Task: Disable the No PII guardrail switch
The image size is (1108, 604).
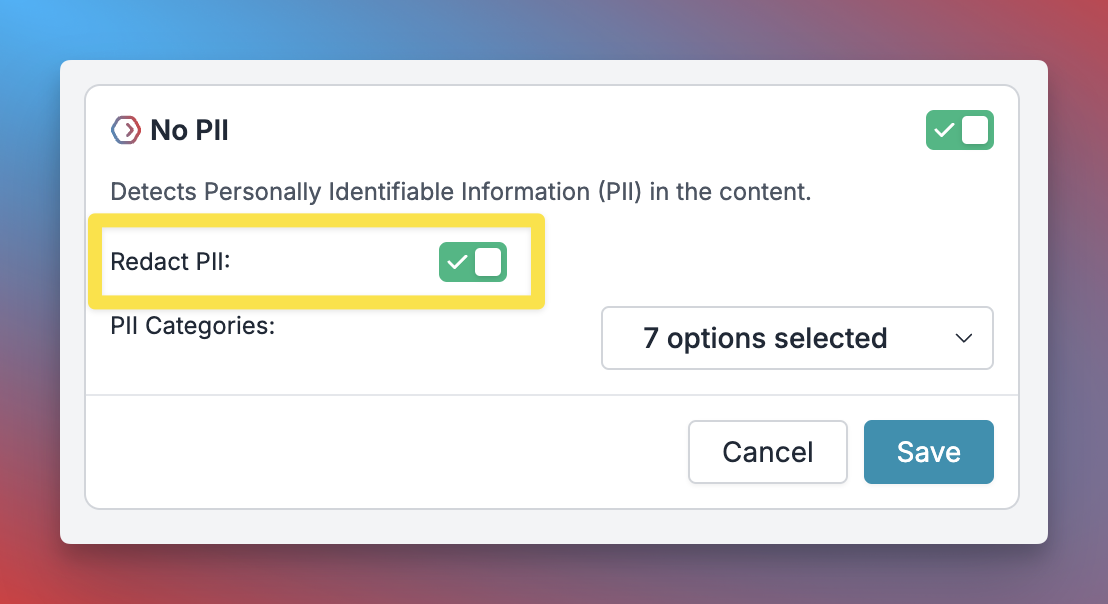Action: point(960,130)
